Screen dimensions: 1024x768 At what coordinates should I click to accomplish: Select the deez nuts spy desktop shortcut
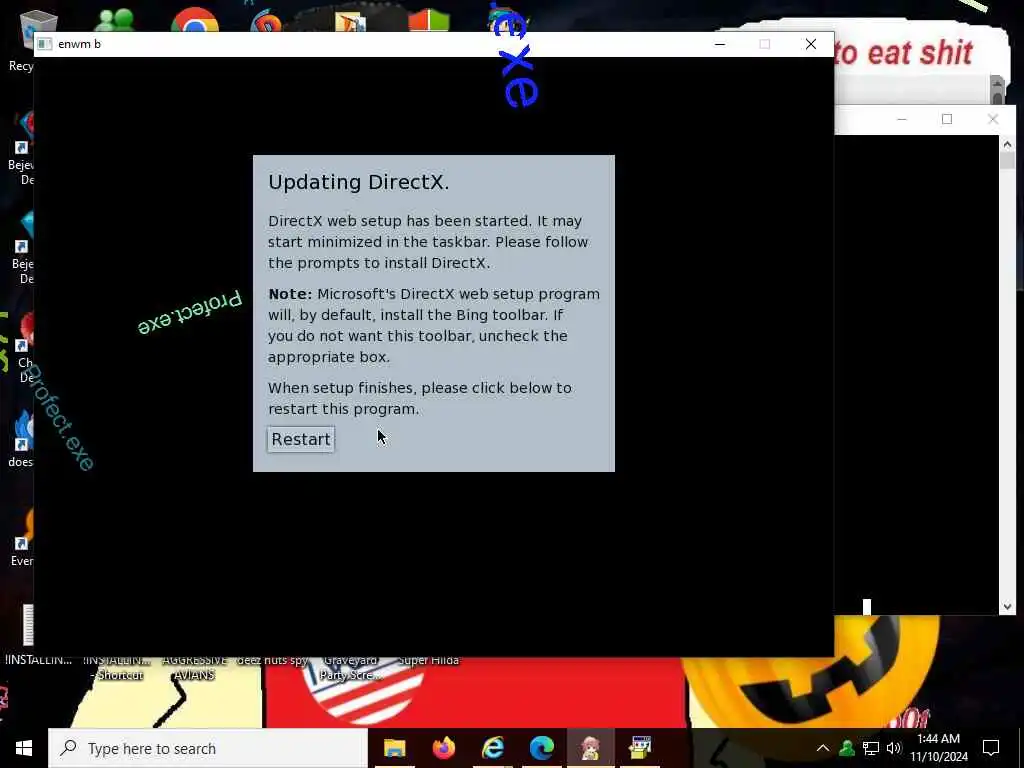[x=272, y=660]
